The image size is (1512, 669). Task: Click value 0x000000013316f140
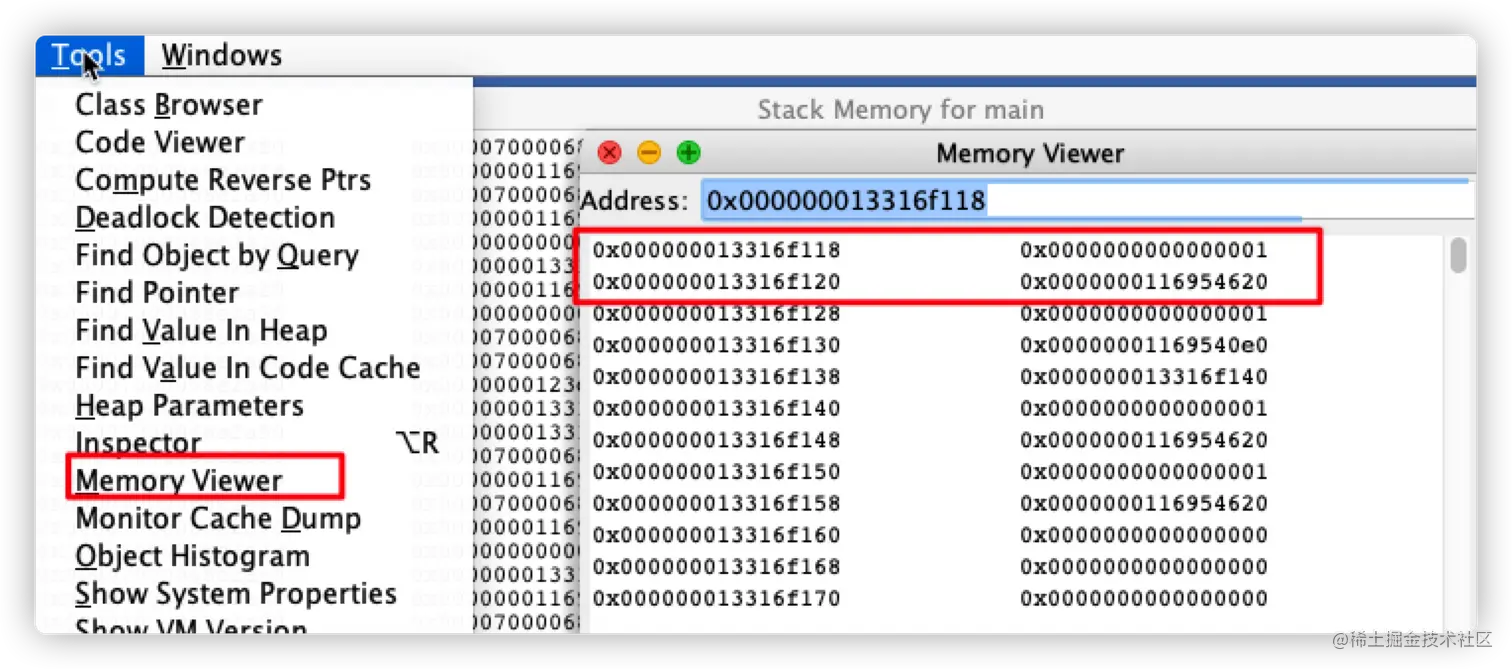point(1144,377)
